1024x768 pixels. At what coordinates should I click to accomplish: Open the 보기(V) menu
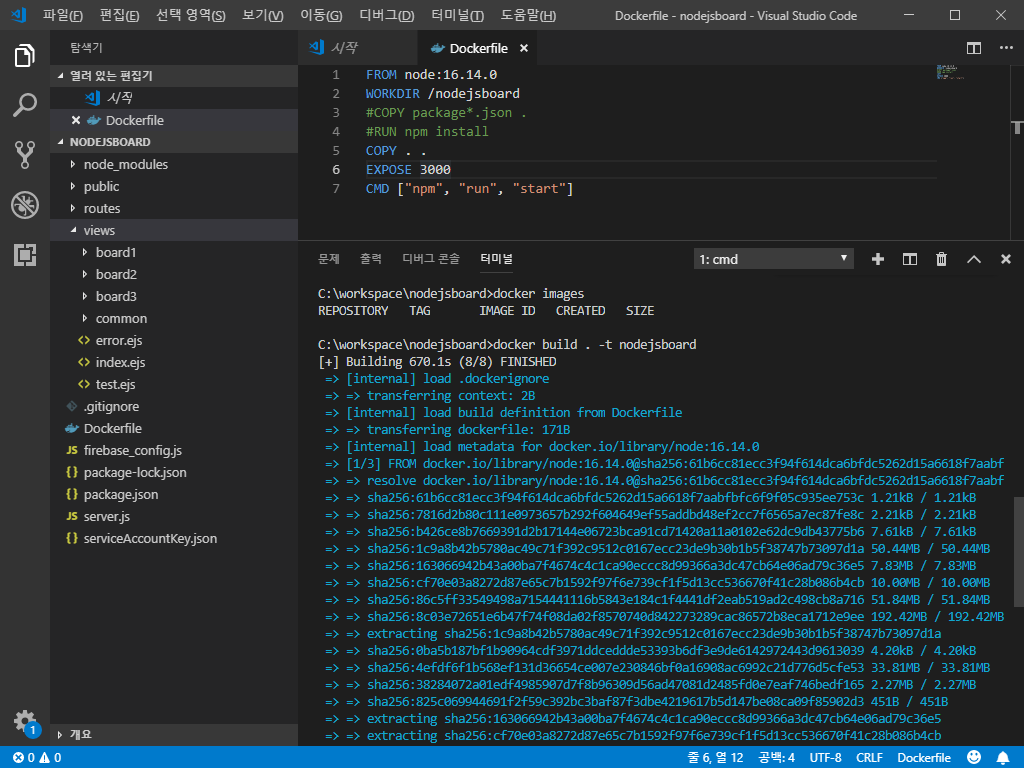263,15
